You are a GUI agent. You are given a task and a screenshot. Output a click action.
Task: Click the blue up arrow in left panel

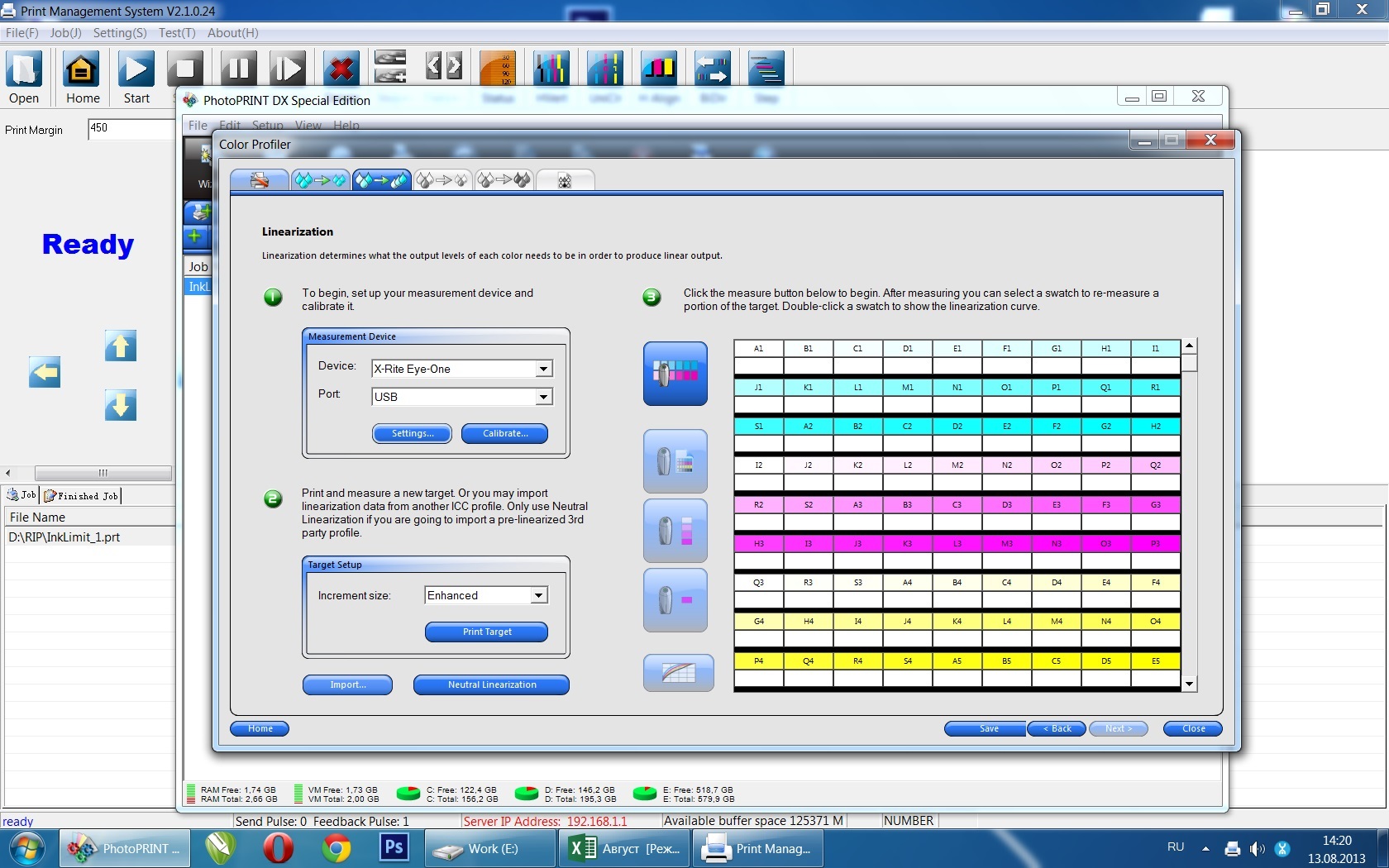121,346
